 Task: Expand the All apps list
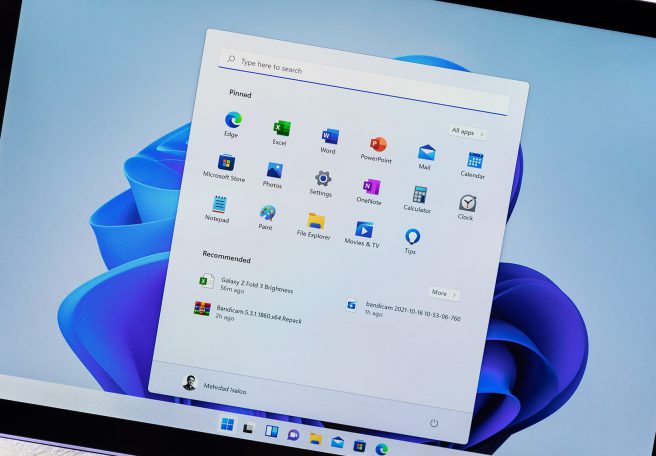point(468,133)
